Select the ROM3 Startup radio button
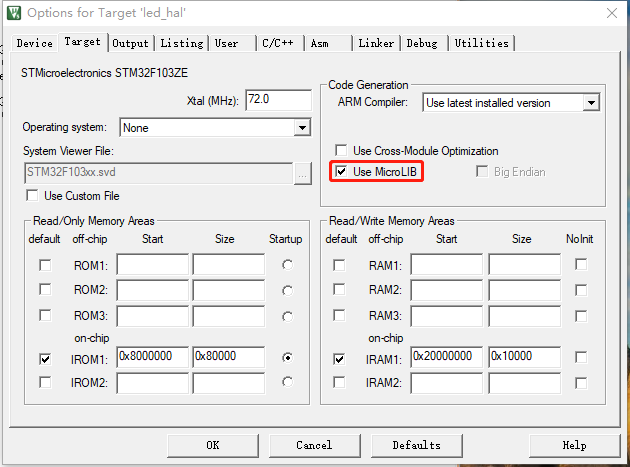Screen dimensions: 630x467 point(287,317)
